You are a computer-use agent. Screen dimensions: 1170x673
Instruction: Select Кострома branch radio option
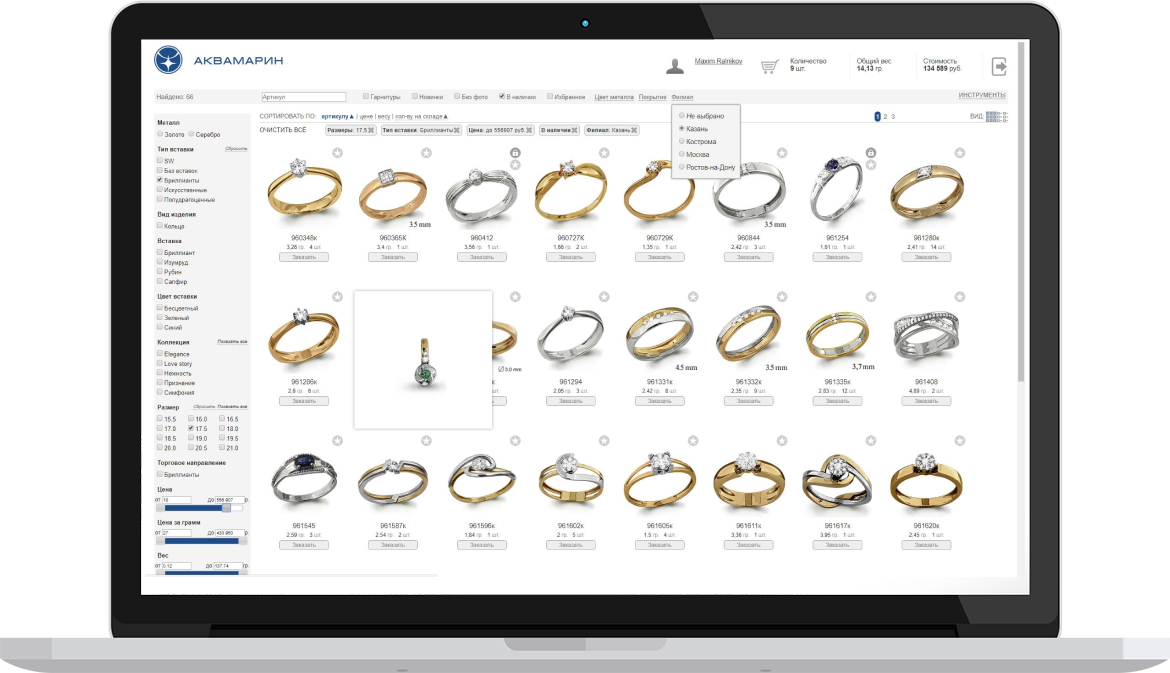point(682,141)
